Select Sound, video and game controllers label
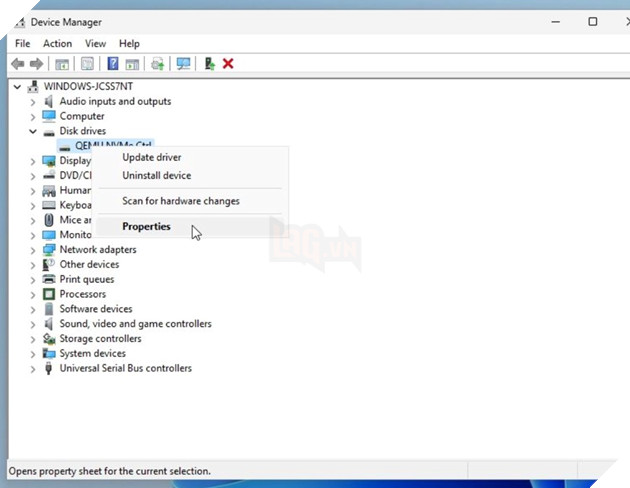The width and height of the screenshot is (630, 488). click(135, 324)
